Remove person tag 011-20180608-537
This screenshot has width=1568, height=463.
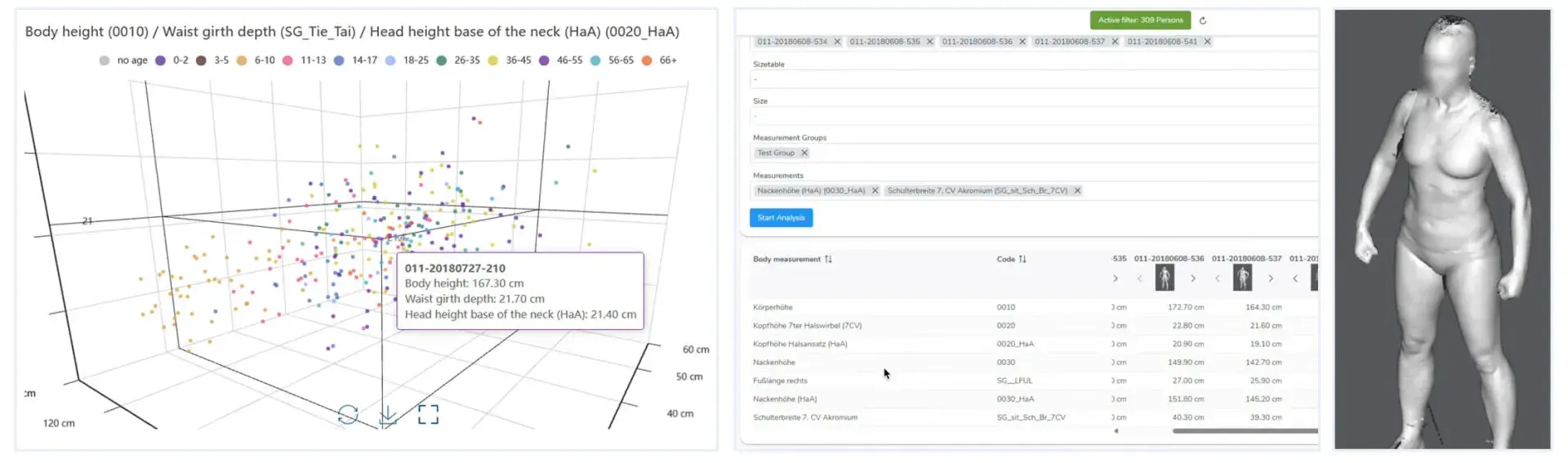click(1115, 42)
